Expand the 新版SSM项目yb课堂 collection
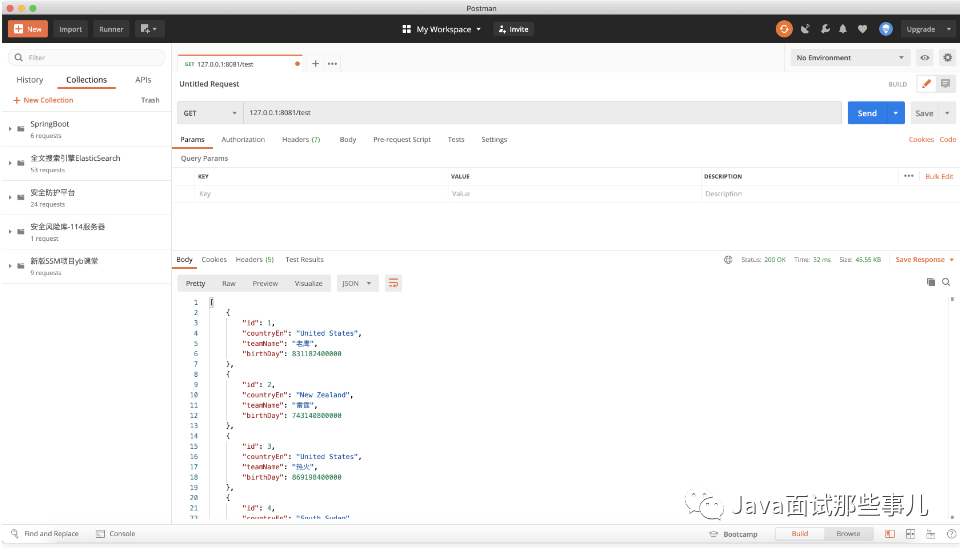Screen dimensions: 960x548 [x=10, y=266]
